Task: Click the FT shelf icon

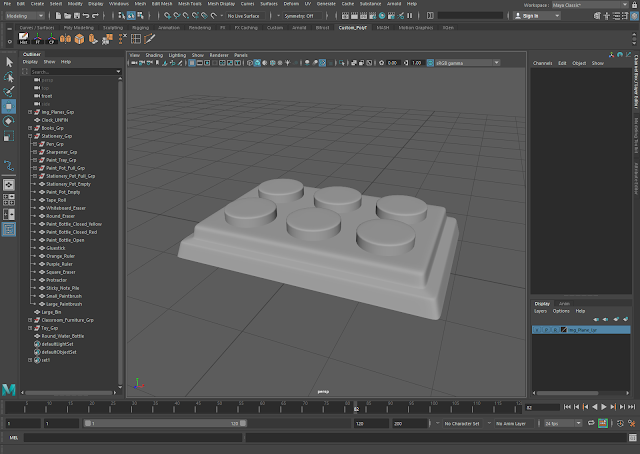Action: coord(38,39)
